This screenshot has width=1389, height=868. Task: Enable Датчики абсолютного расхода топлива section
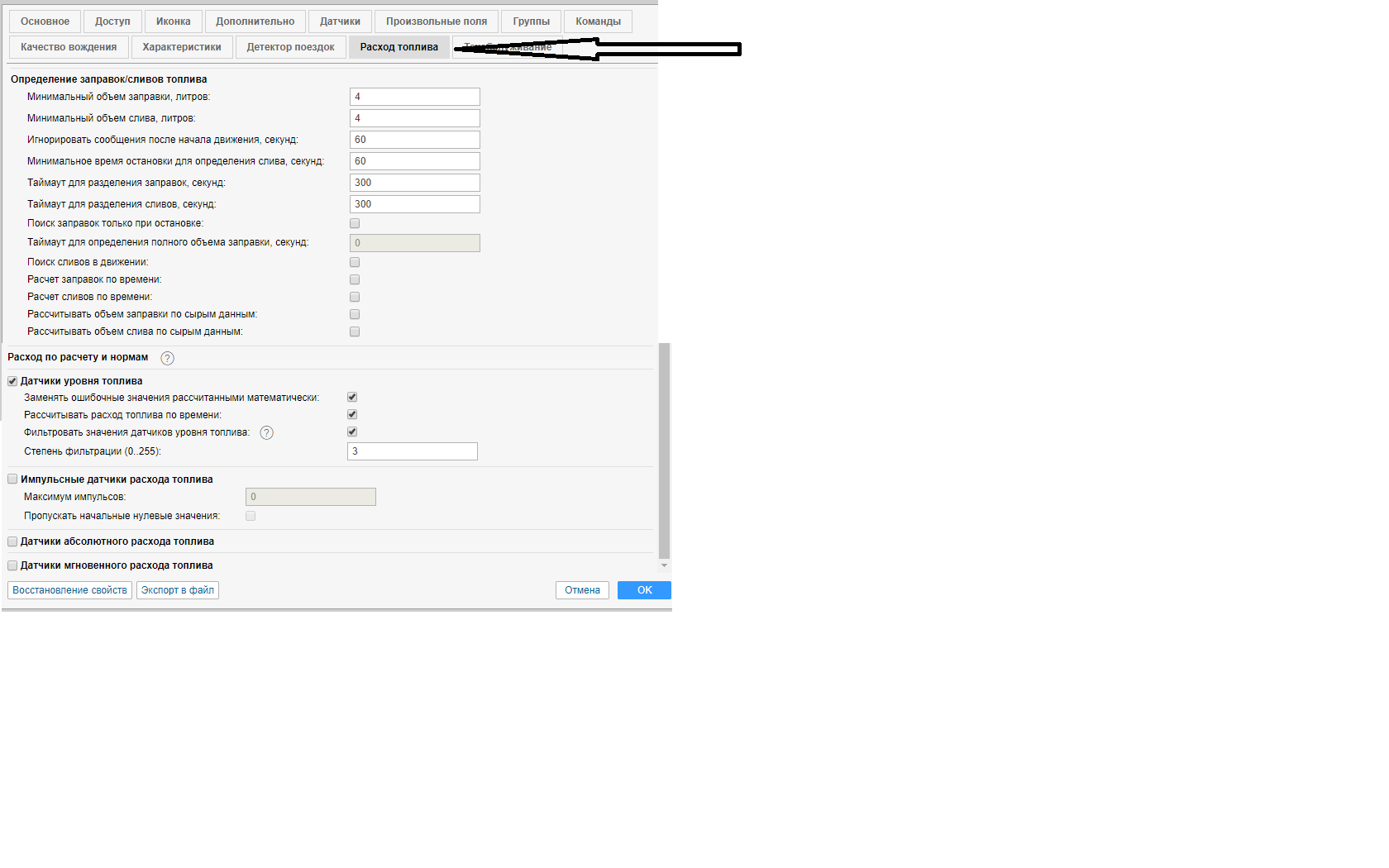pos(12,541)
